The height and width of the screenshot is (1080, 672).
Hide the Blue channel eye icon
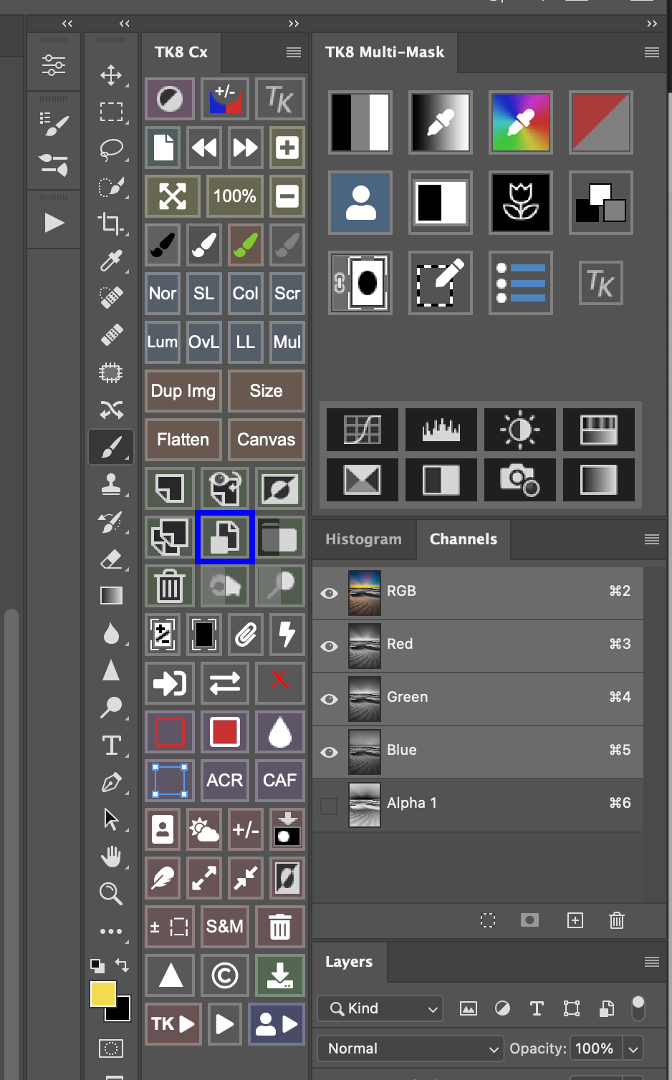point(329,752)
